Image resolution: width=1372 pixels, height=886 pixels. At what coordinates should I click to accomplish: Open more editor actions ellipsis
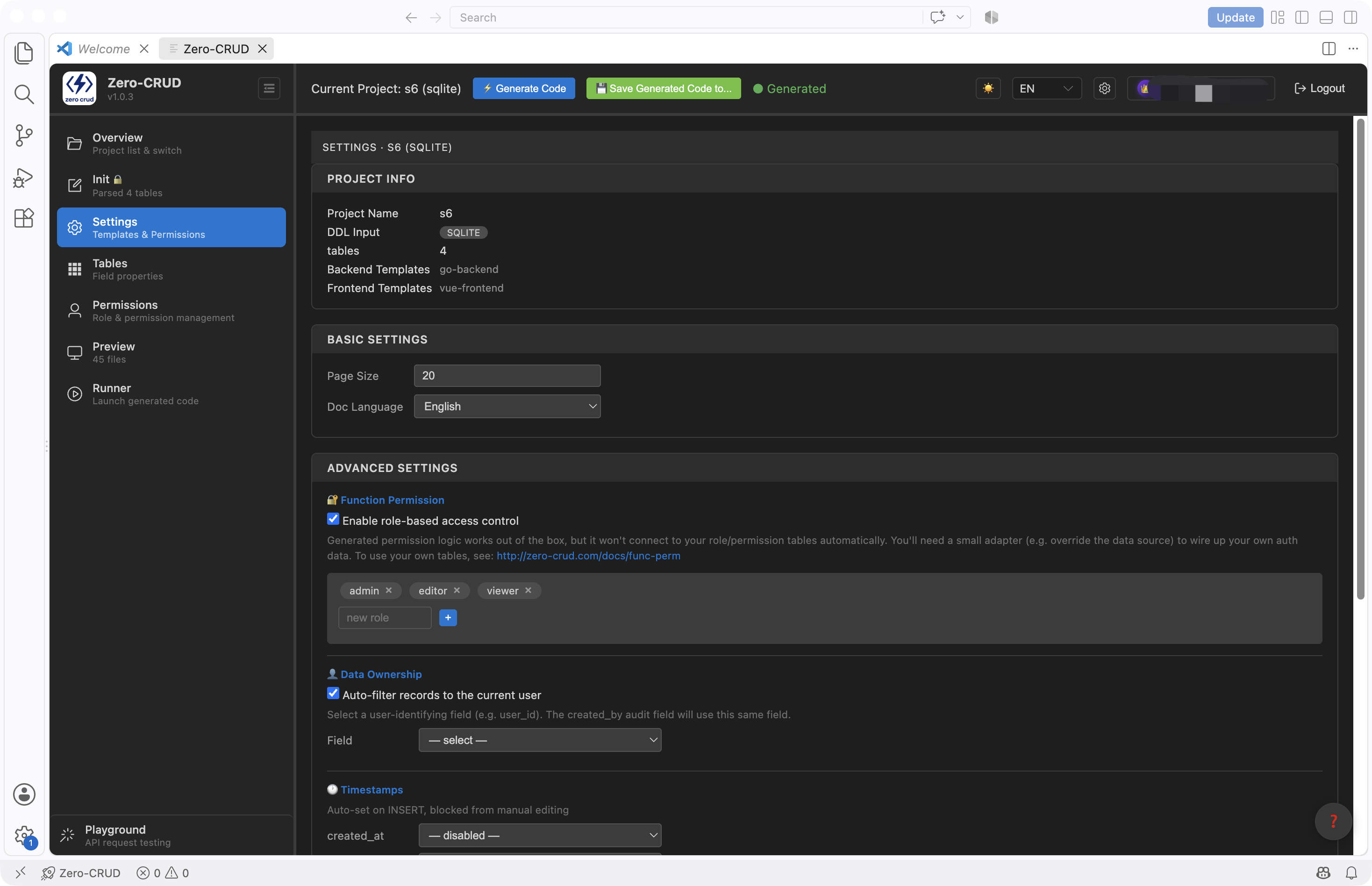pyautogui.click(x=1353, y=49)
